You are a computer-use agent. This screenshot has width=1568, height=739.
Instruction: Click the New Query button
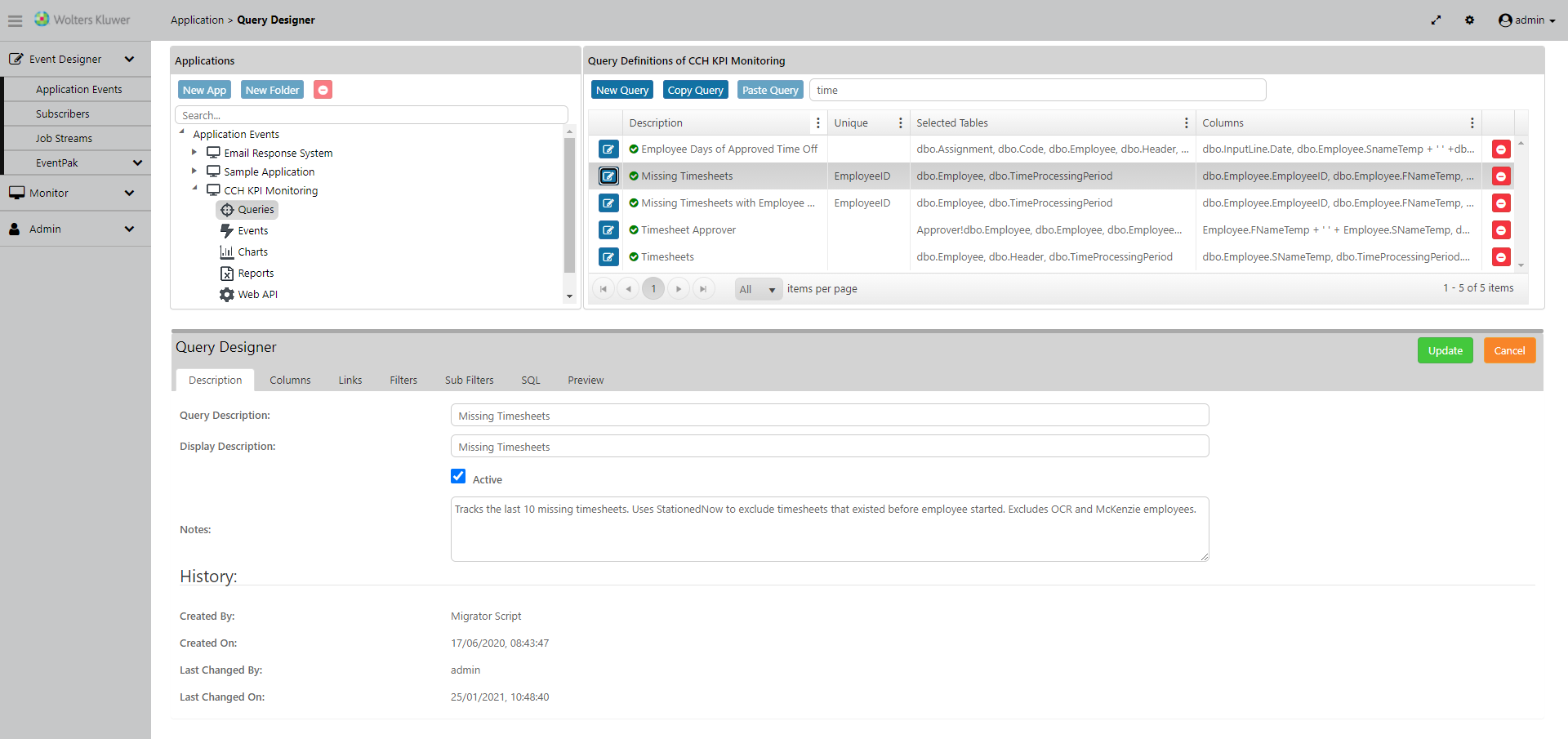click(x=622, y=90)
